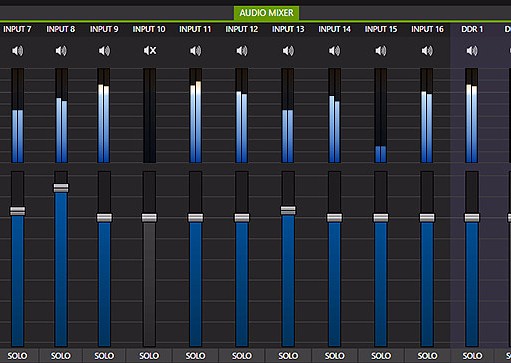Mute the INPUT 9 speaker icon
This screenshot has width=511, height=363.
point(104,51)
